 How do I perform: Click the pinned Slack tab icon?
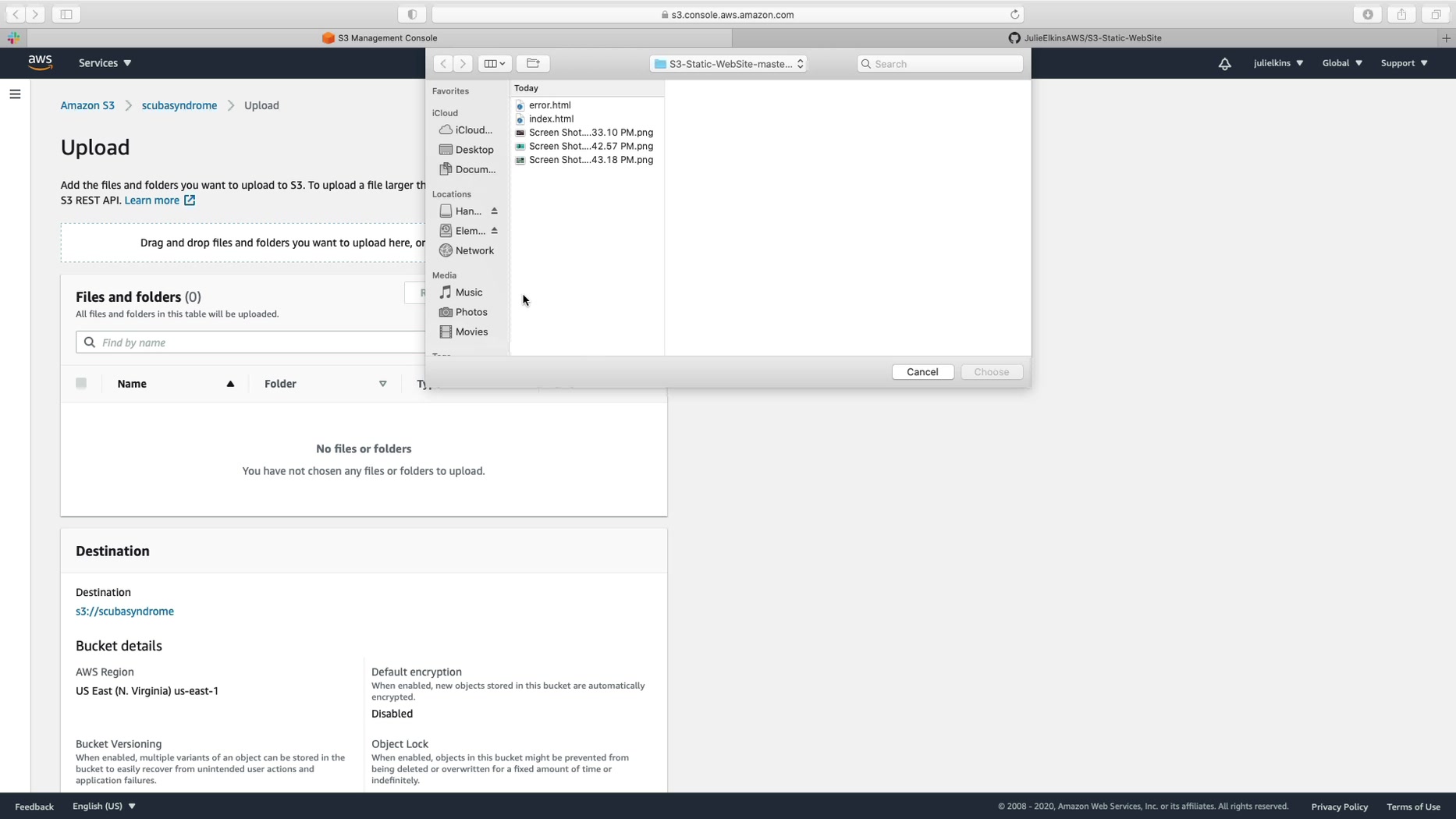13,37
